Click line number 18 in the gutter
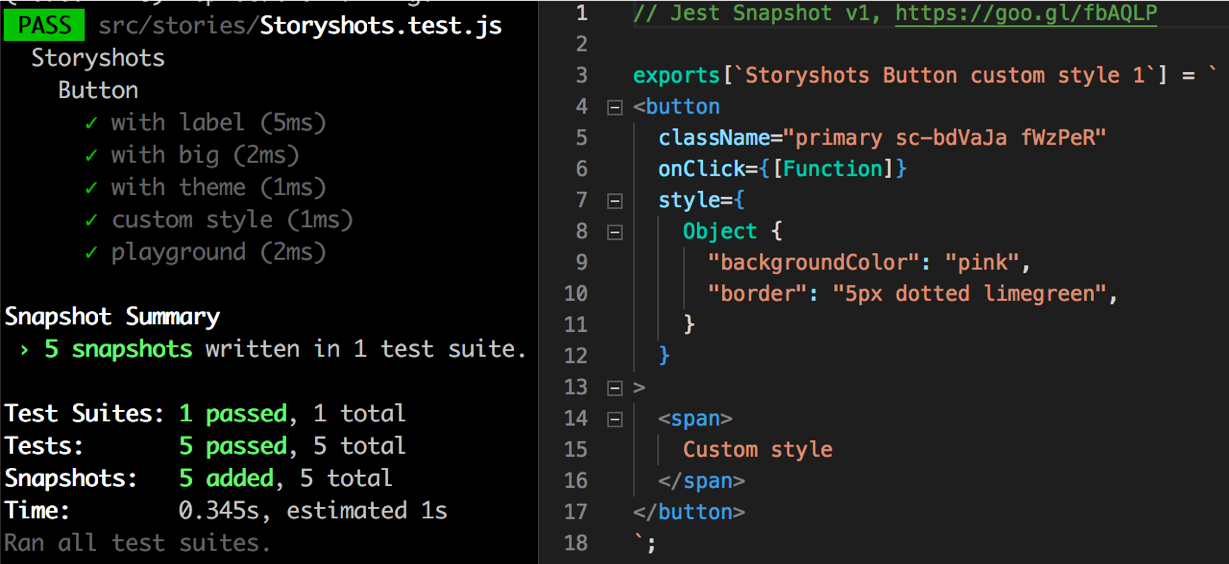 [x=576, y=543]
